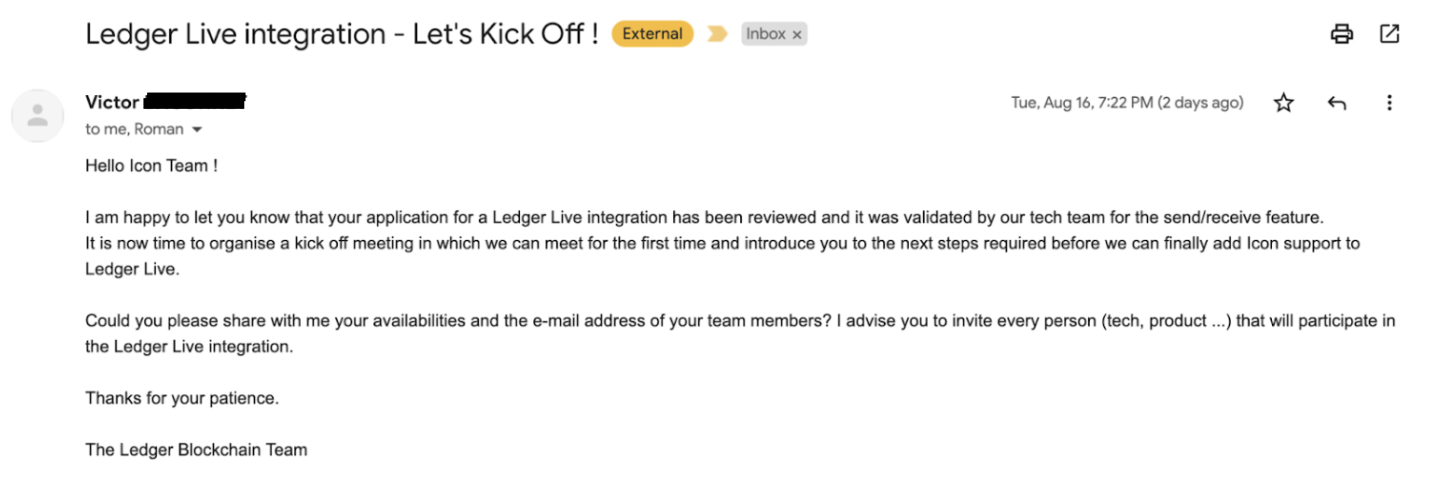Print the email using the printer icon

click(1341, 34)
